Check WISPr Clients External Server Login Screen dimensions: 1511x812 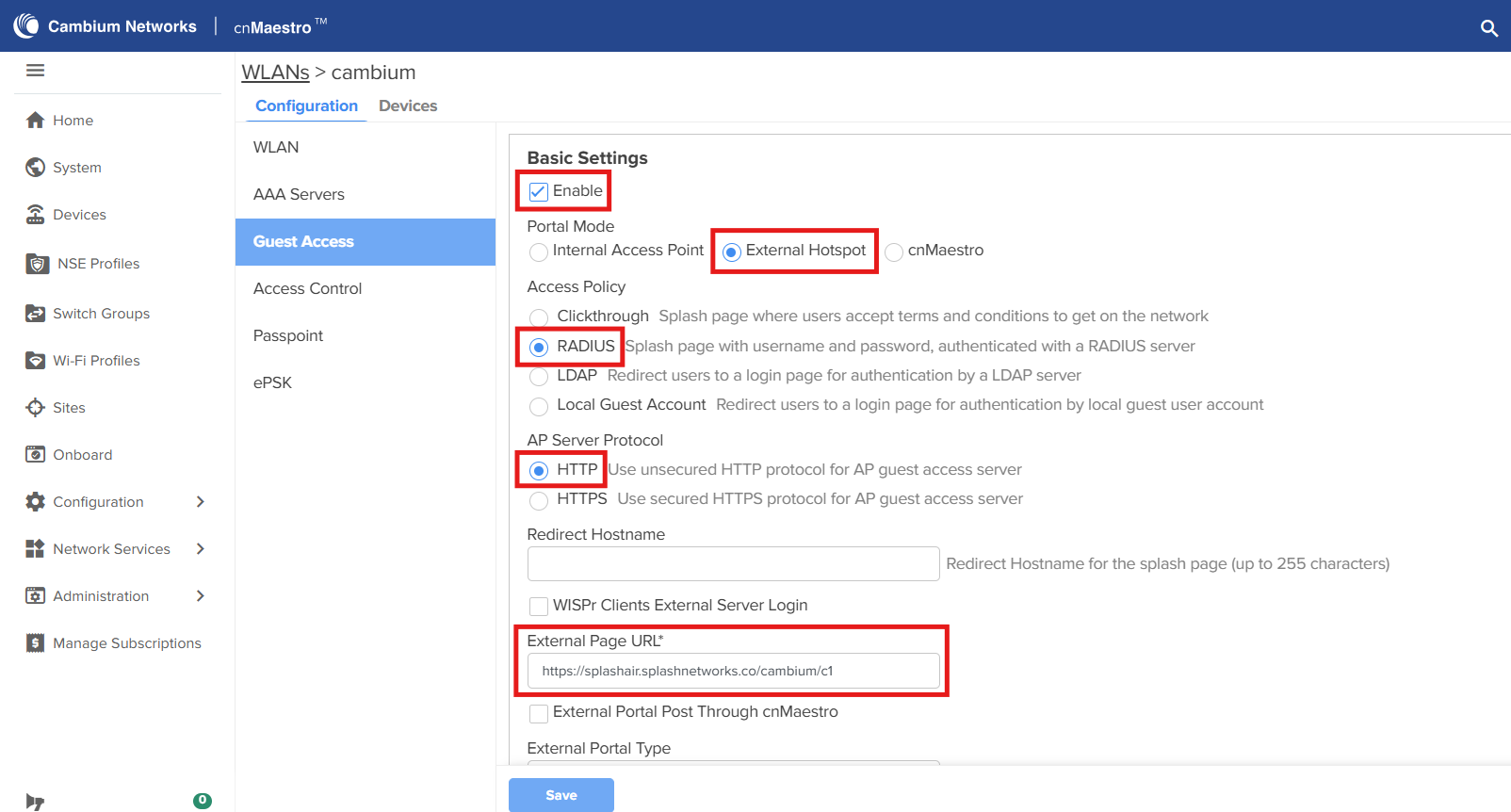tap(539, 606)
